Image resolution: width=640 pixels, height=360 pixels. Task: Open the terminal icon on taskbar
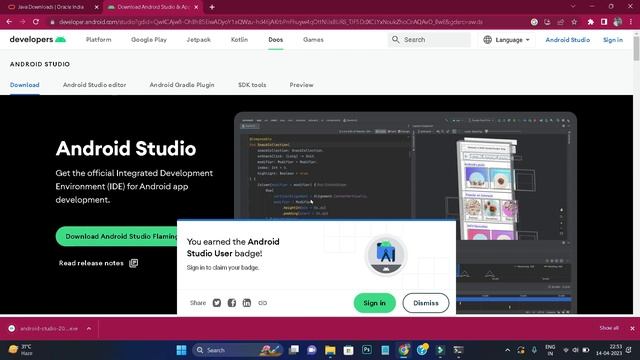coord(458,350)
